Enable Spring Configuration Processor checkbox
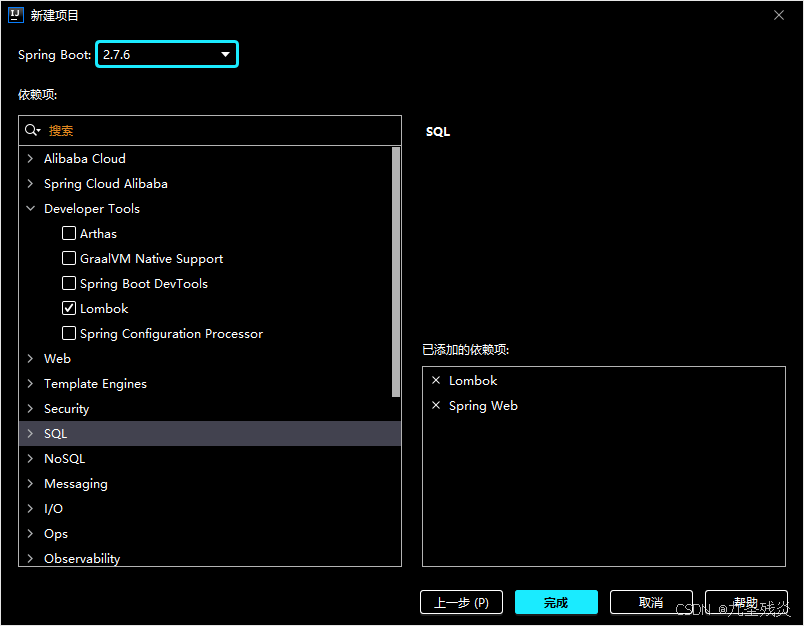804x626 pixels. pos(69,333)
